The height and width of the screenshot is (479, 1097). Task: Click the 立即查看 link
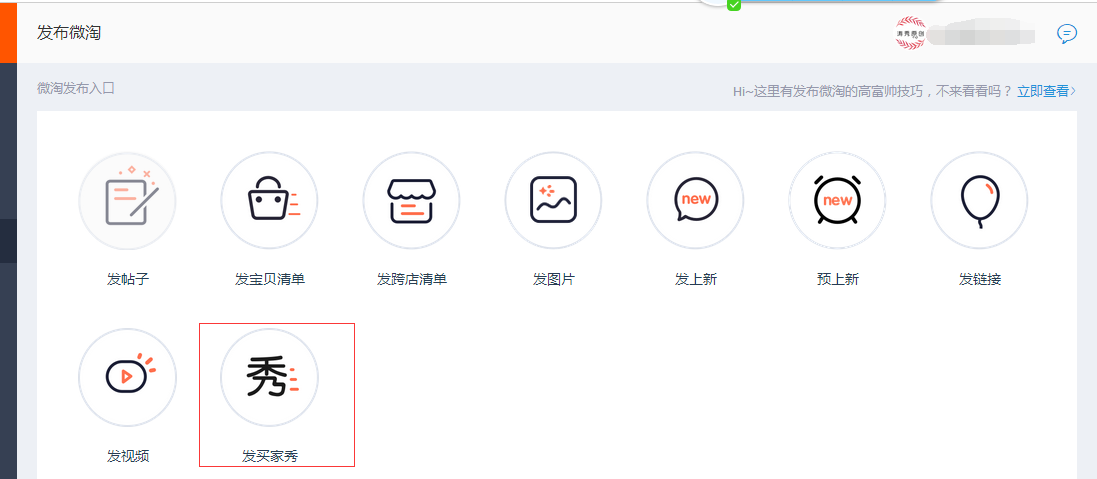(x=1043, y=91)
